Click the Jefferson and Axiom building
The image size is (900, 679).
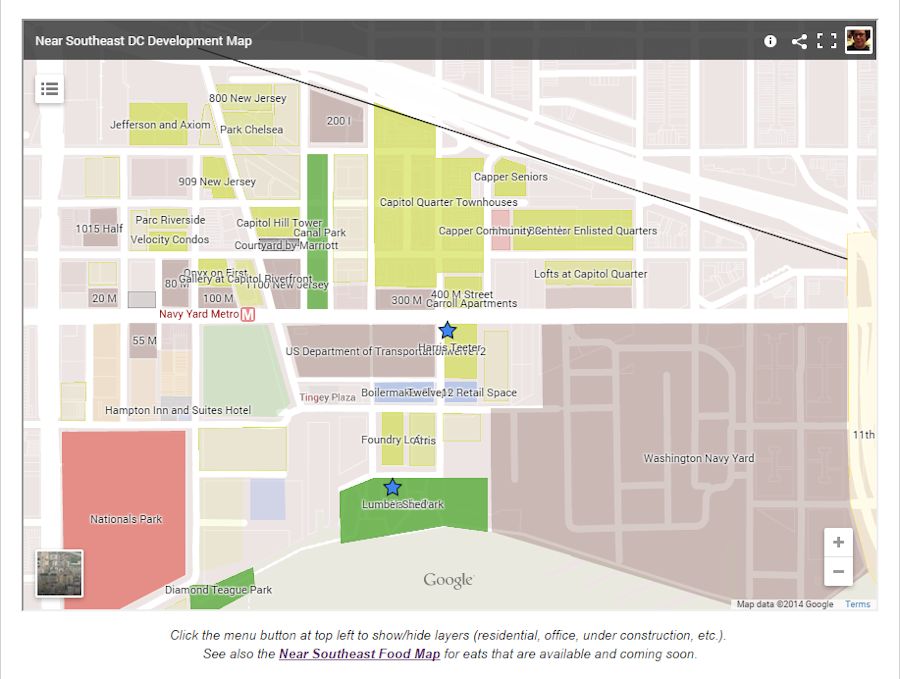158,125
